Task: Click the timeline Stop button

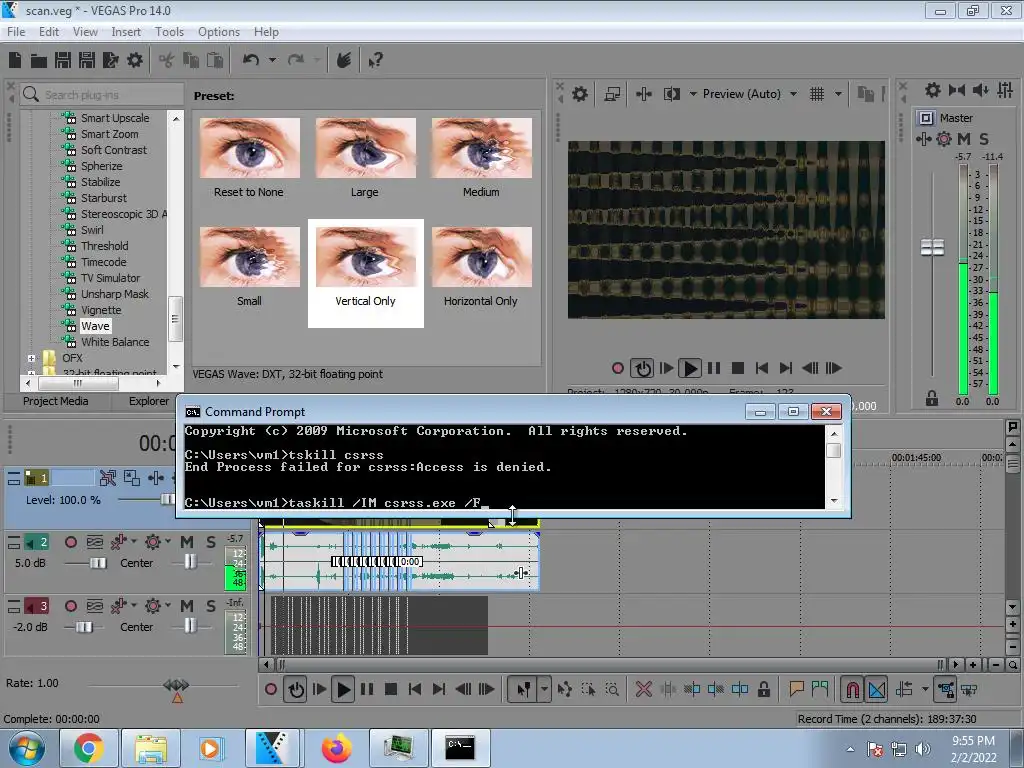Action: [x=391, y=689]
